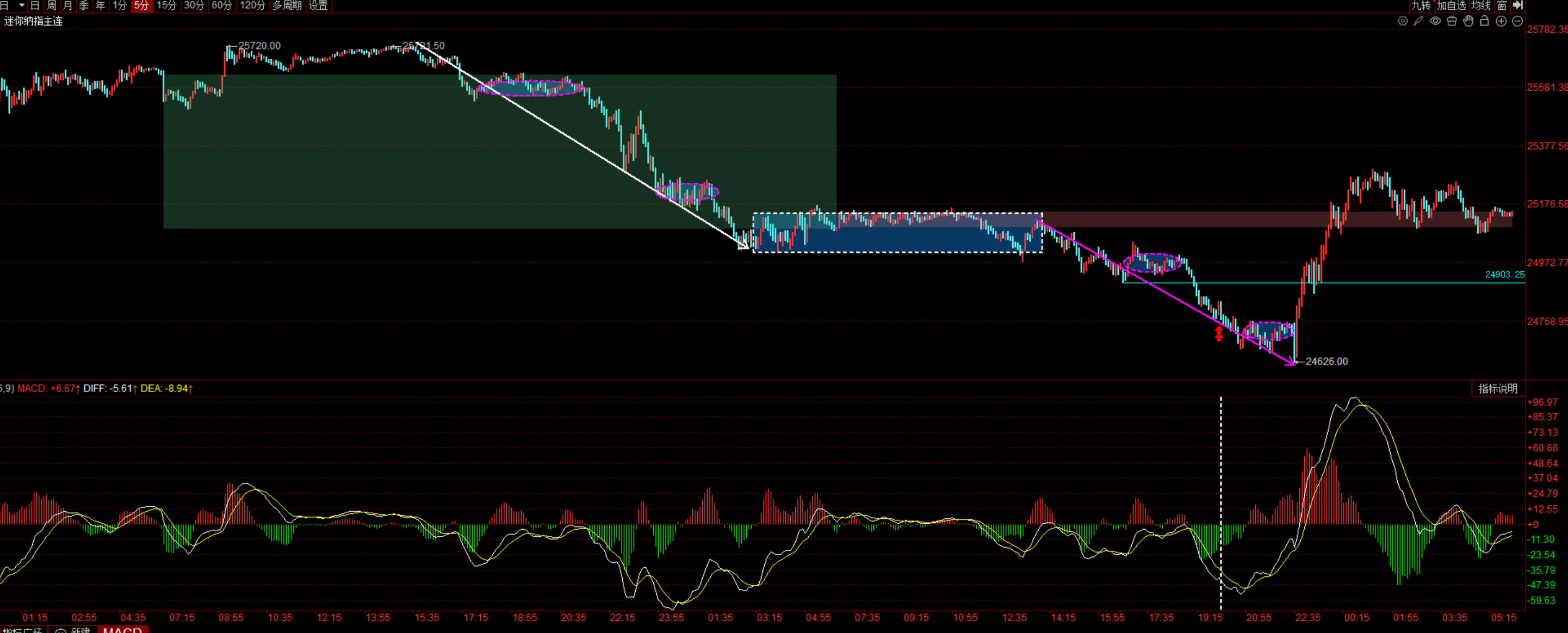1568x633 pixels.
Task: Open 指标说明 indicator description
Action: coord(1498,388)
